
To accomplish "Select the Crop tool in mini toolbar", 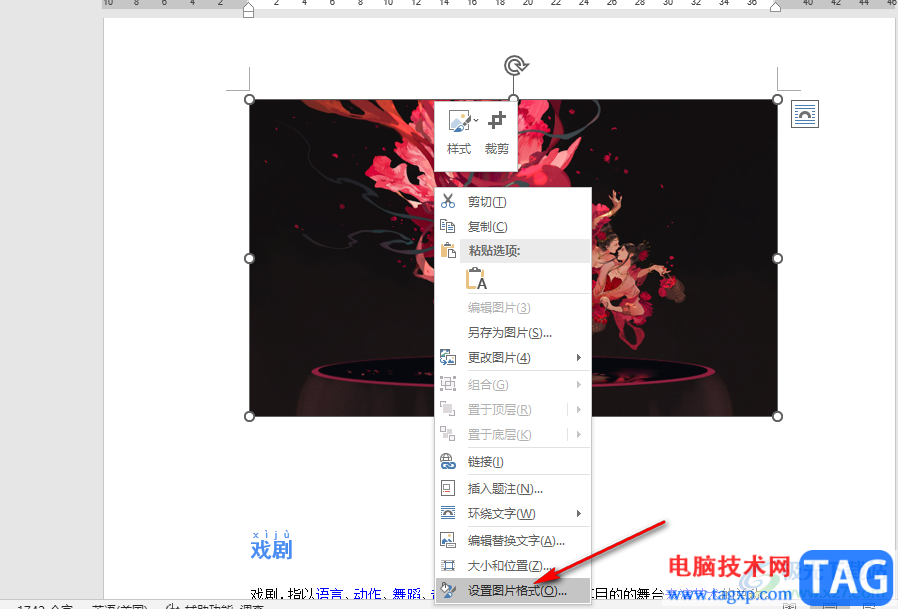I will [497, 132].
